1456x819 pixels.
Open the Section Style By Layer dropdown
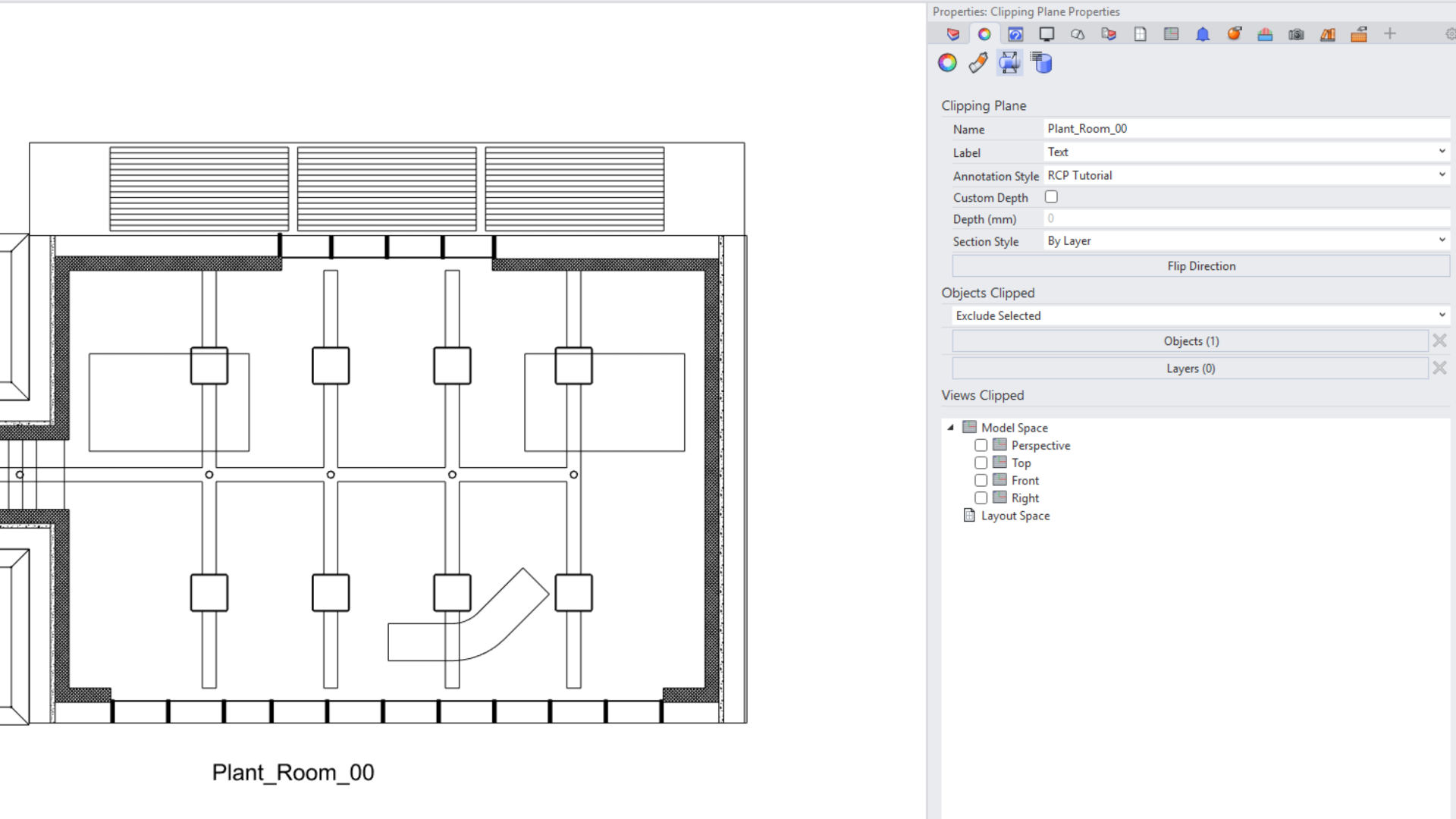(x=1247, y=240)
